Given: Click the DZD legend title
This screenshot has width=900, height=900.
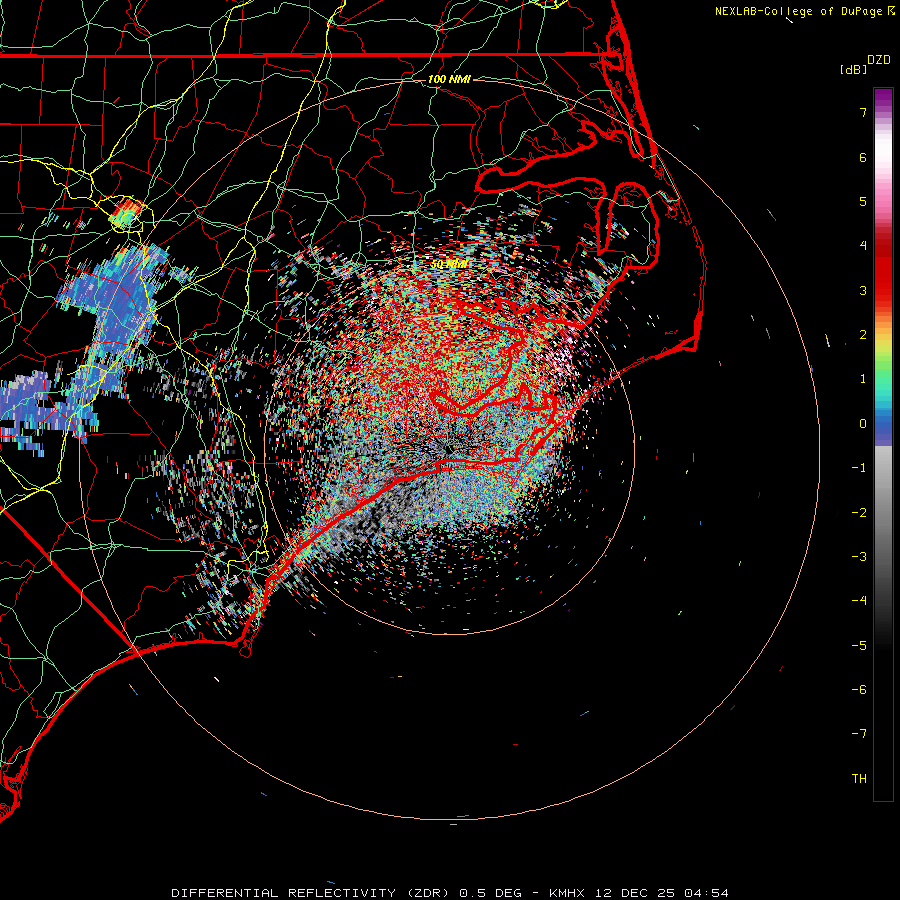Looking at the screenshot, I should click(879, 60).
